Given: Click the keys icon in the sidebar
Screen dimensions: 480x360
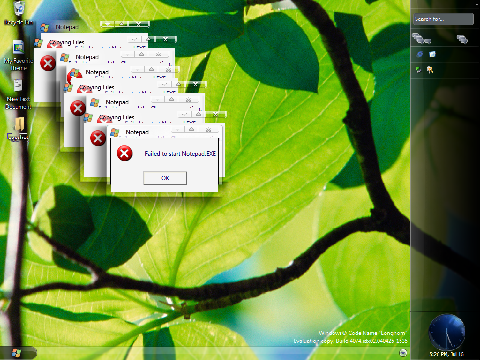Looking at the screenshot, I should point(430,70).
